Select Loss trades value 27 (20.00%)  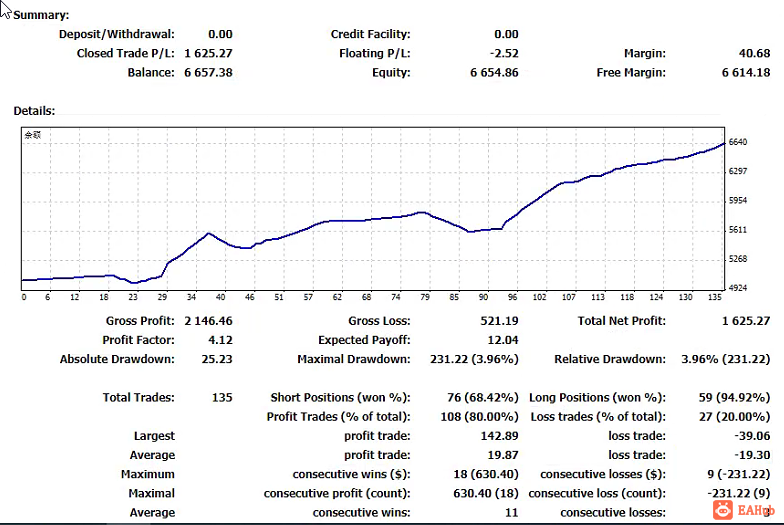tap(734, 416)
